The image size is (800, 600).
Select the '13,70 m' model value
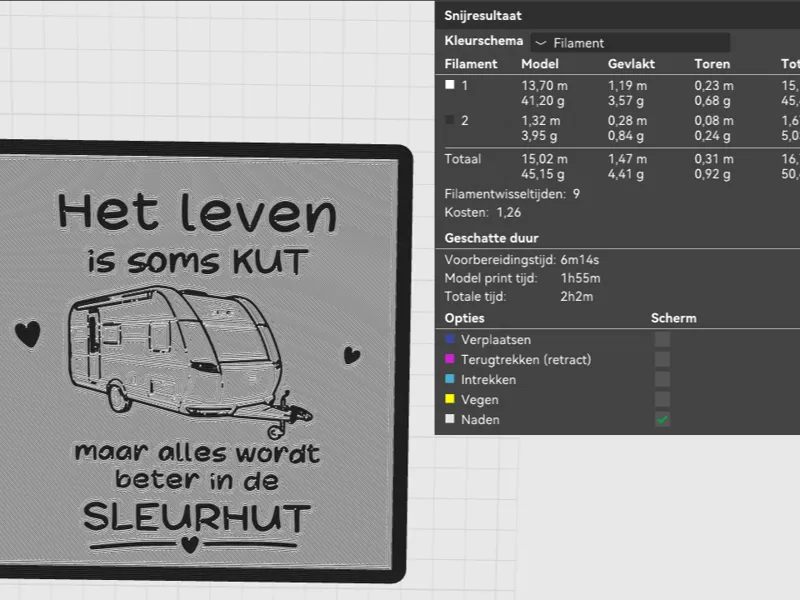[x=544, y=86]
